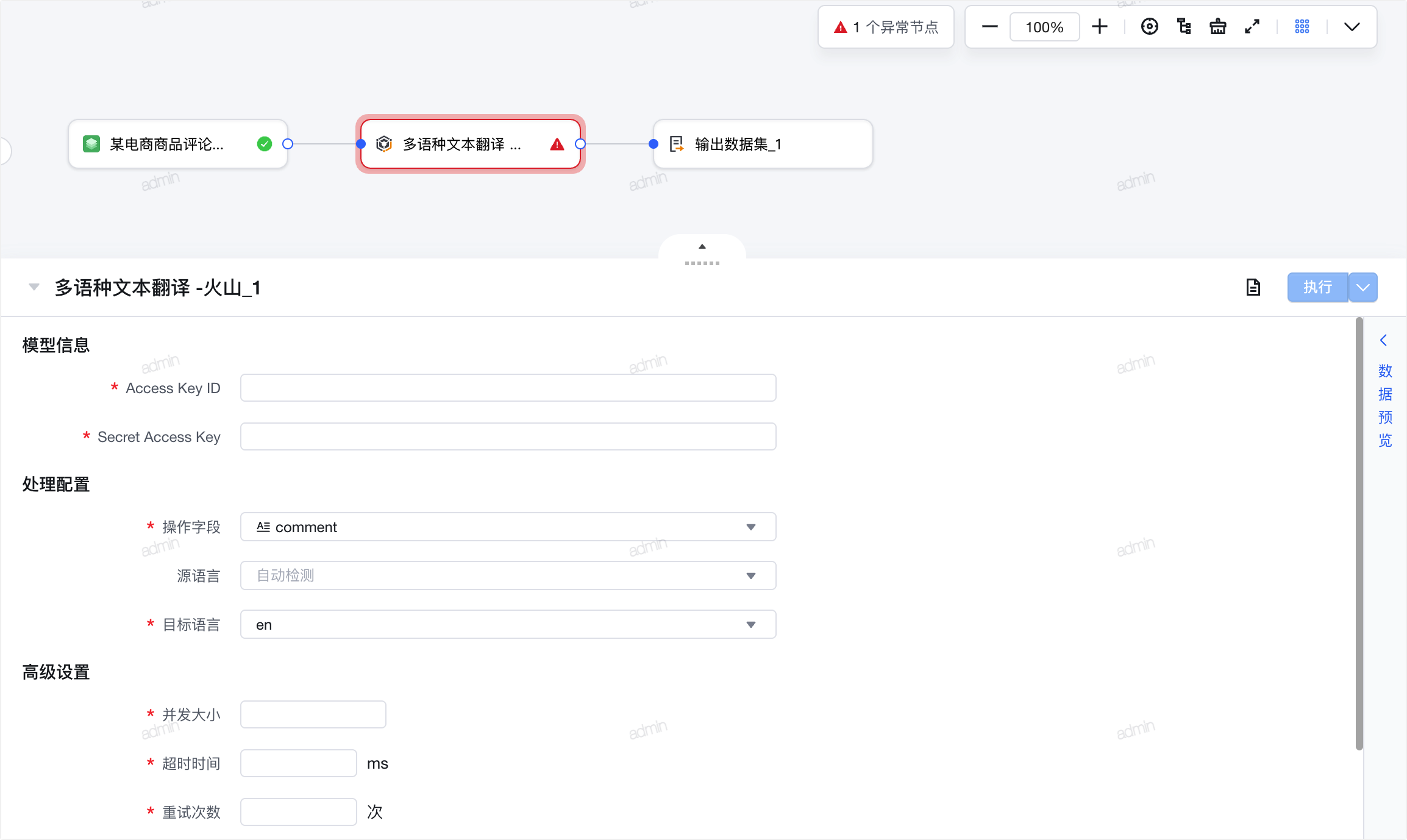Viewport: 1407px width, 840px height.
Task: Select the 多语种文本翻译 node
Action: (471, 144)
